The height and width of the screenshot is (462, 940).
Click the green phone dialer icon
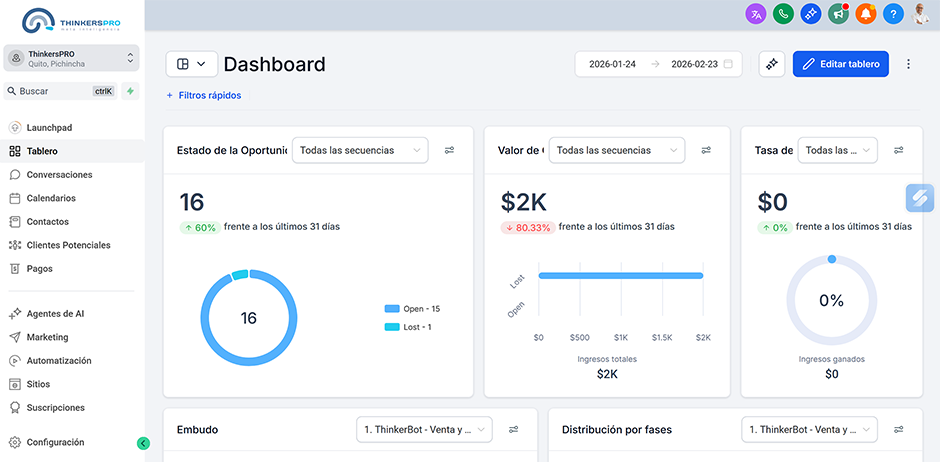point(783,14)
